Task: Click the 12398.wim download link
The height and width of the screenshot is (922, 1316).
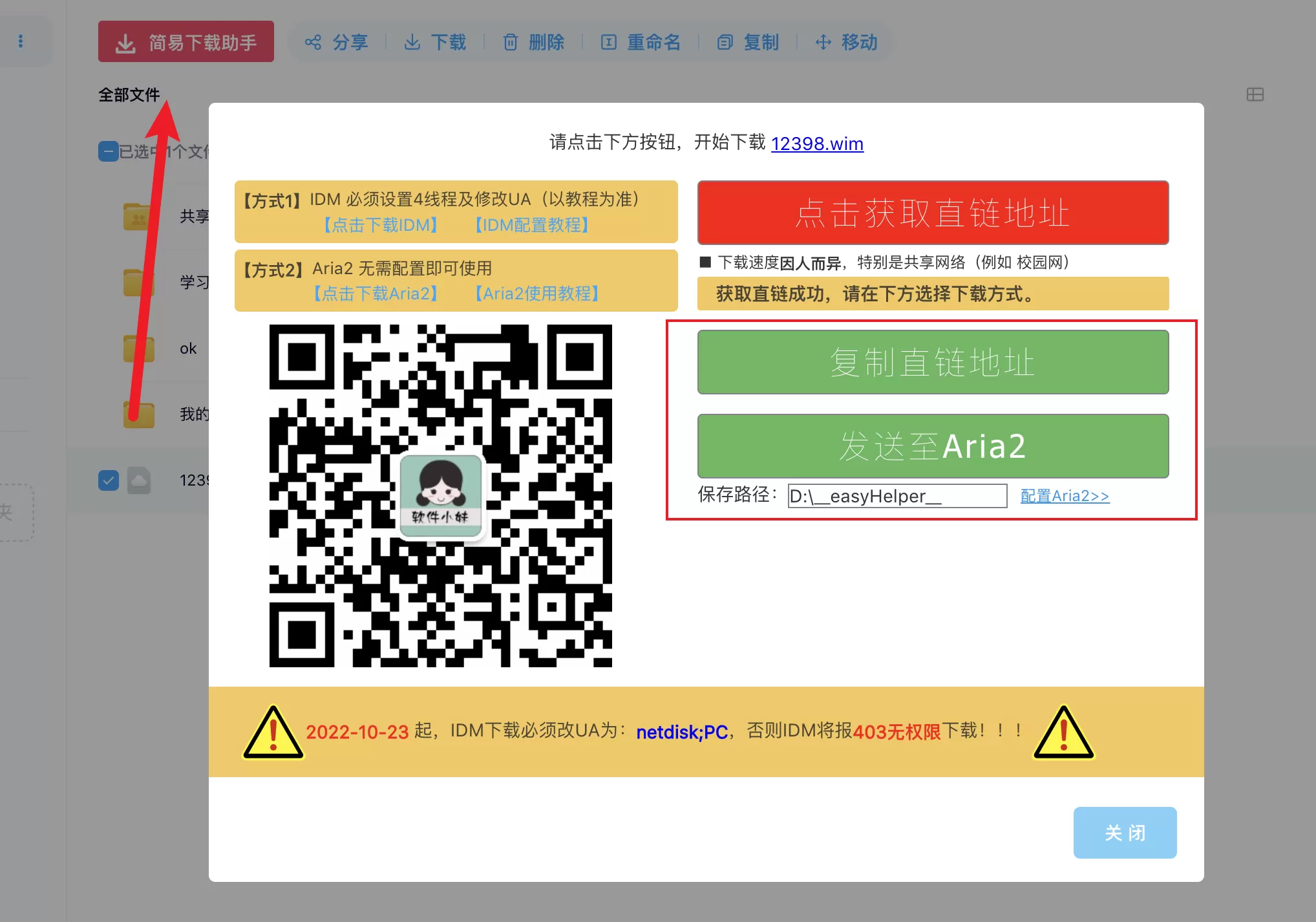Action: 817,144
